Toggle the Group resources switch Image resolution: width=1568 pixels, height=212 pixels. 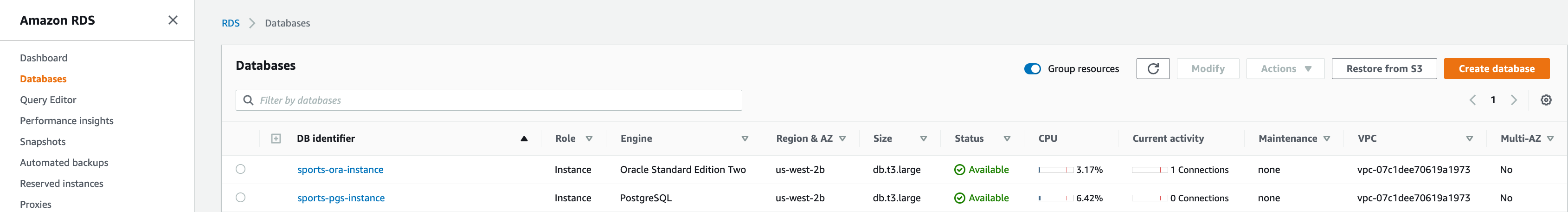tap(1032, 69)
